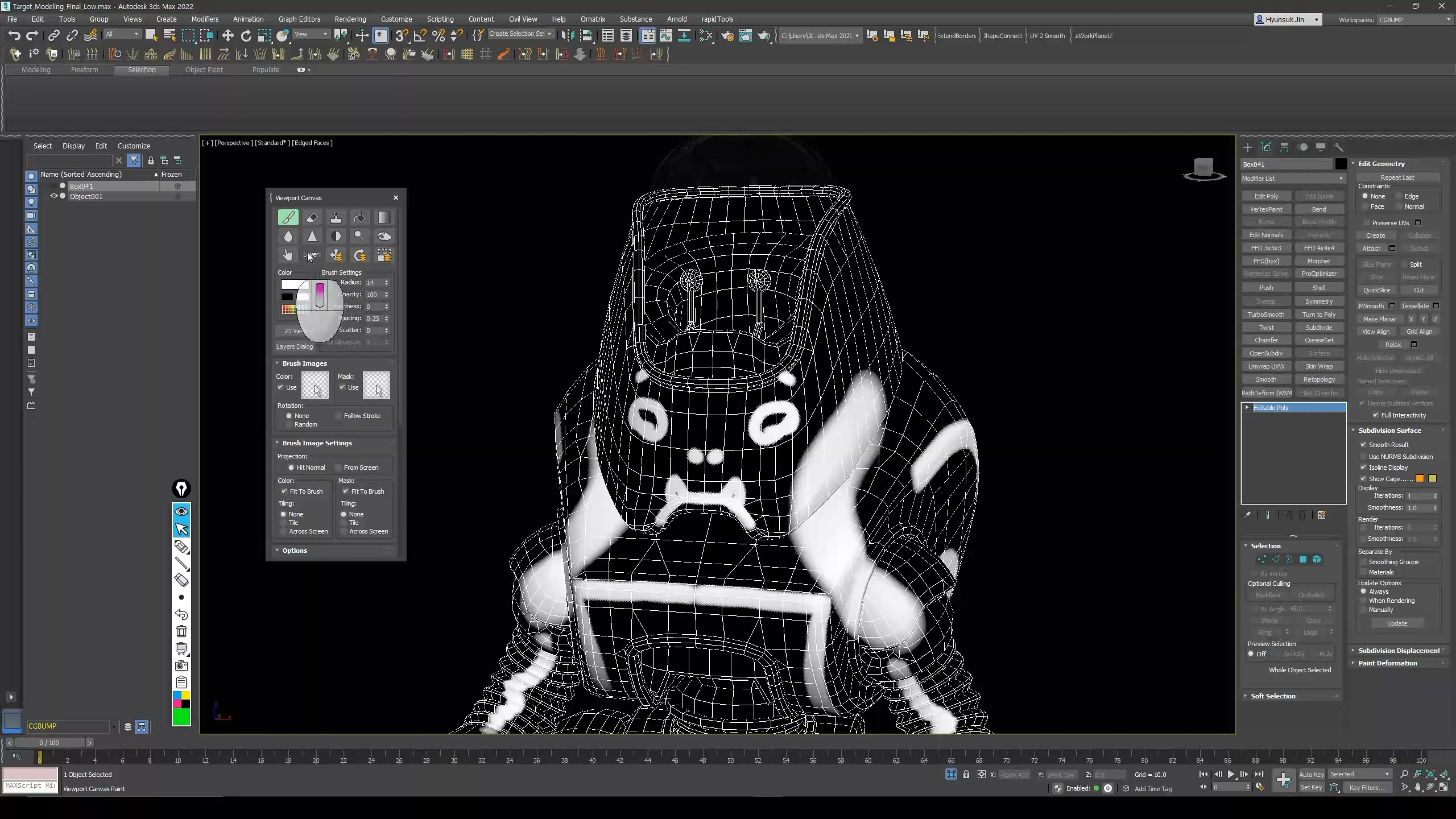This screenshot has width=1456, height=819.
Task: Toggle Use checkbox for brush Color image
Action: [x=280, y=387]
